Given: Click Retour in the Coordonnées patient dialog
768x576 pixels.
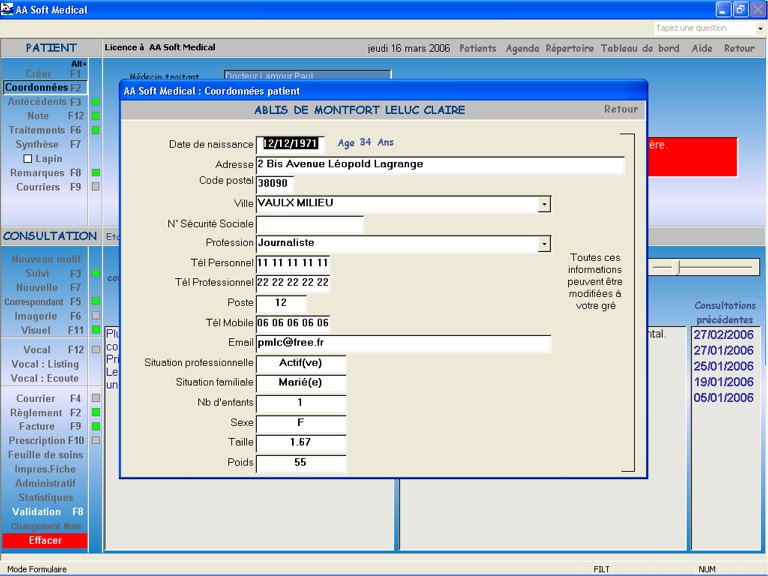Looking at the screenshot, I should coord(621,109).
